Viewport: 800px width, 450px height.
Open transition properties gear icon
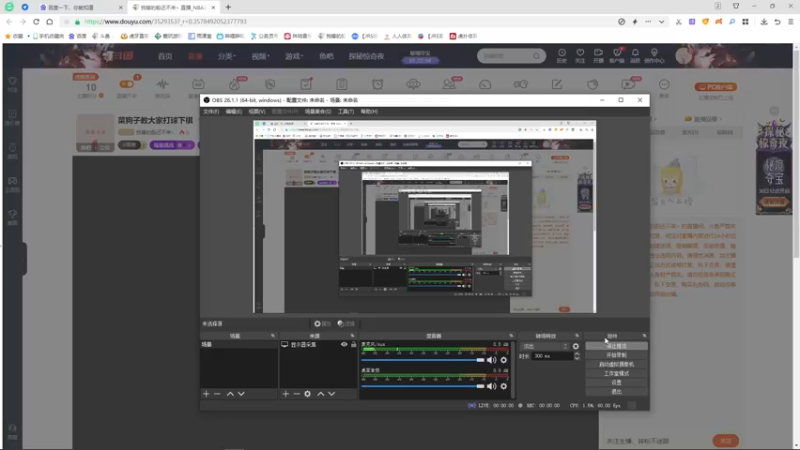(576, 346)
